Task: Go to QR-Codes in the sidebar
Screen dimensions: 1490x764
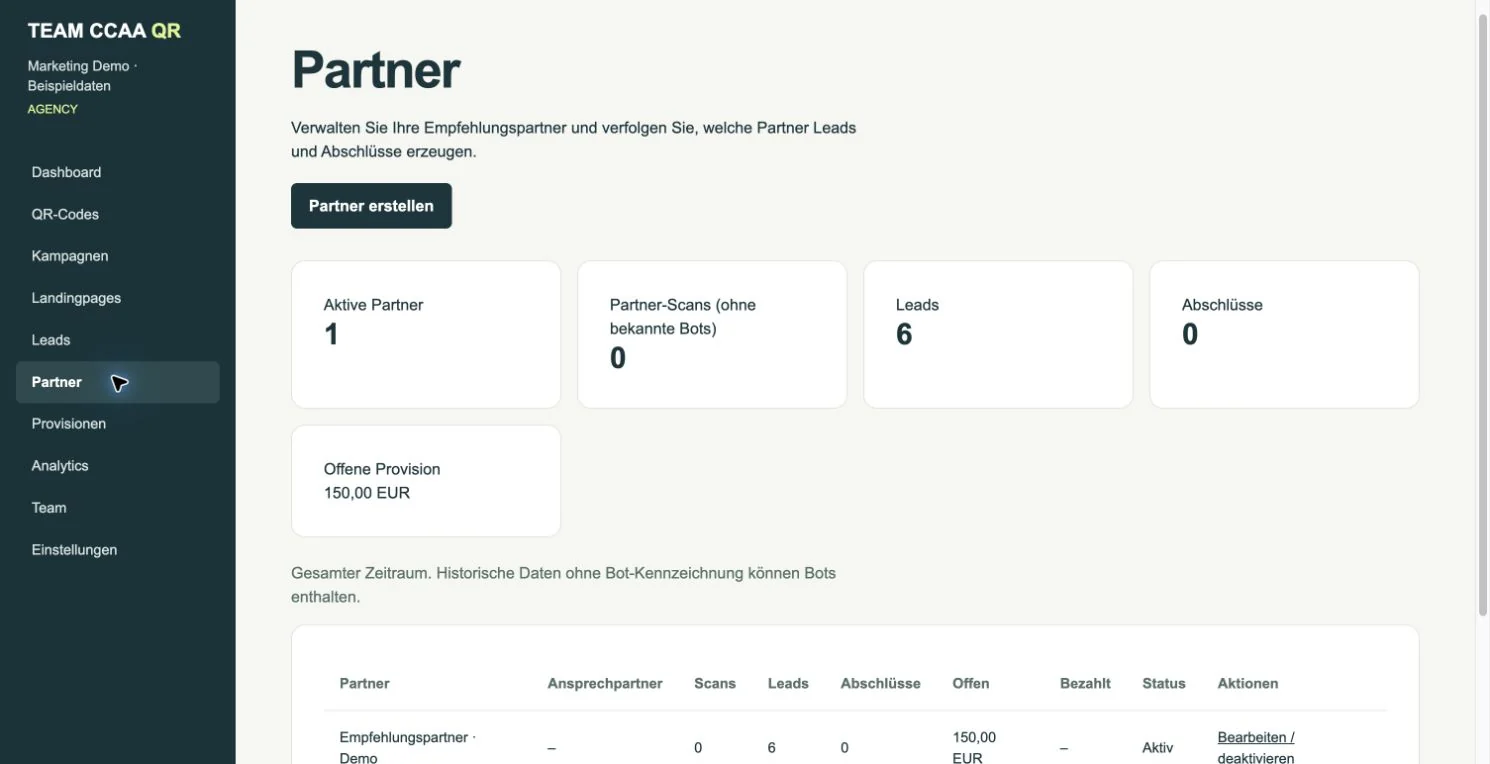Action: point(117,214)
